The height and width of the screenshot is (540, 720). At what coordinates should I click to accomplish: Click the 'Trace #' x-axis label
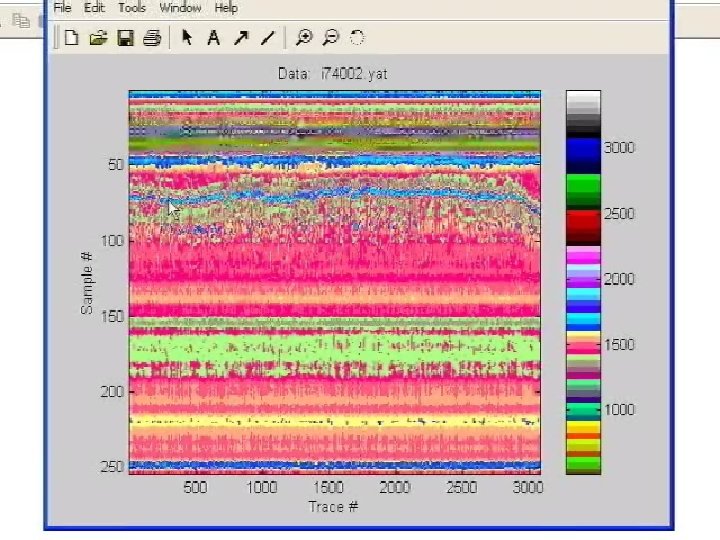tap(333, 506)
